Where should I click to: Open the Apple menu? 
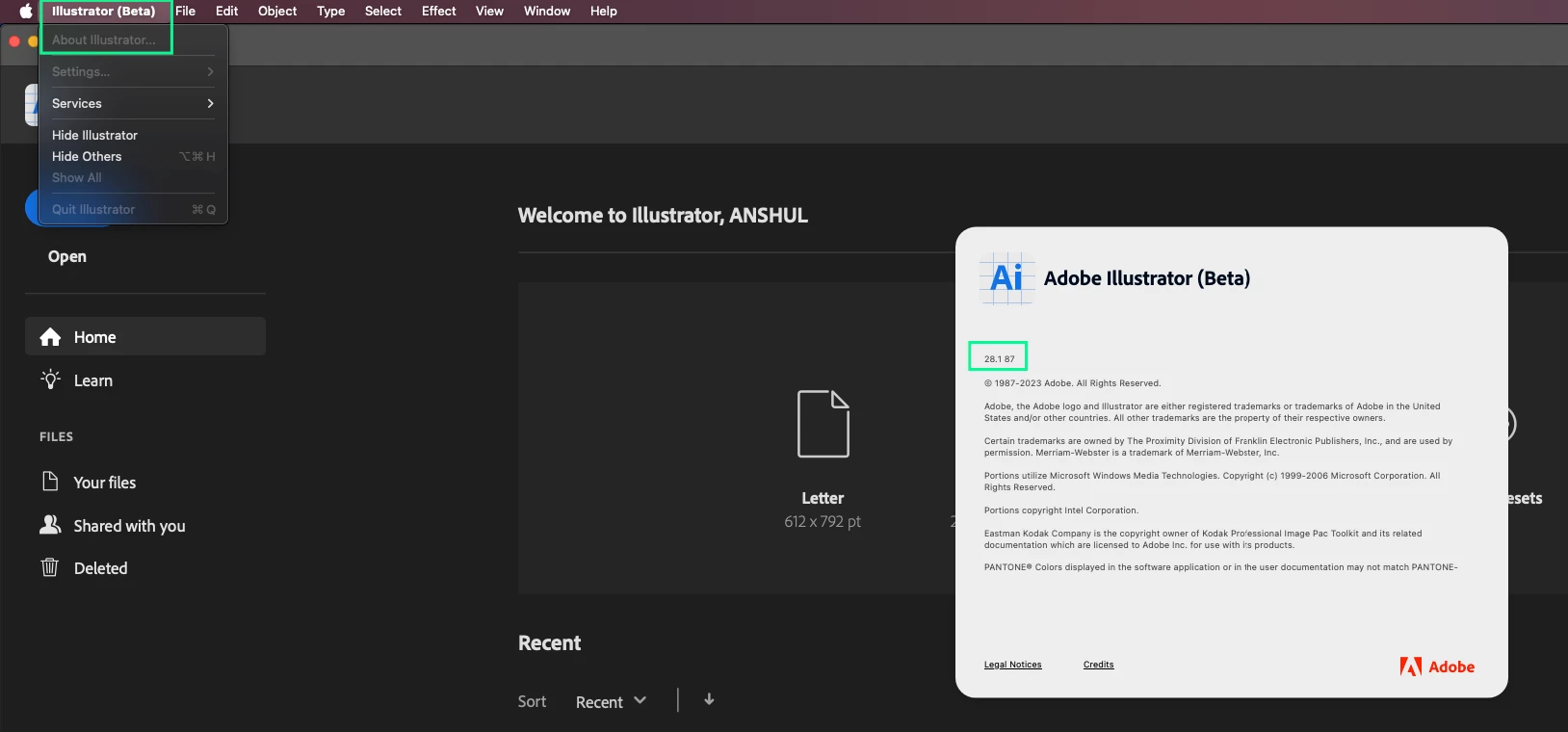pos(26,12)
